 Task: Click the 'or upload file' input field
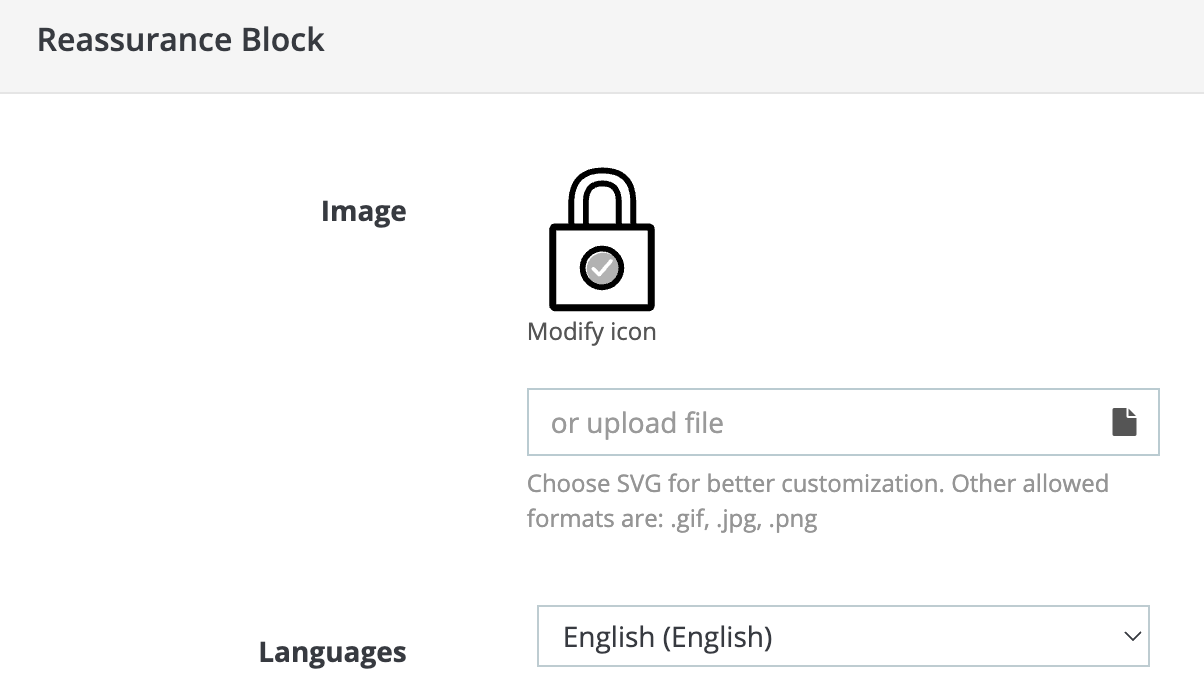800,421
